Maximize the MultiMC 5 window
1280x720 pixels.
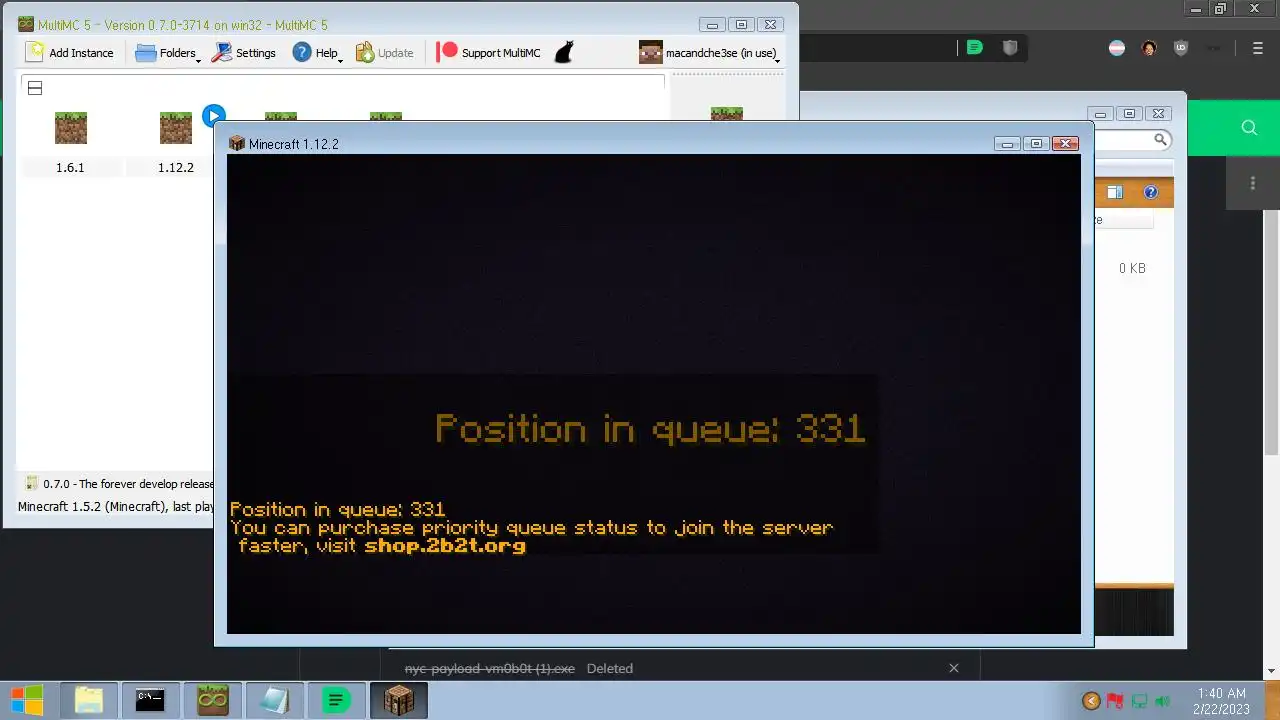tap(741, 25)
